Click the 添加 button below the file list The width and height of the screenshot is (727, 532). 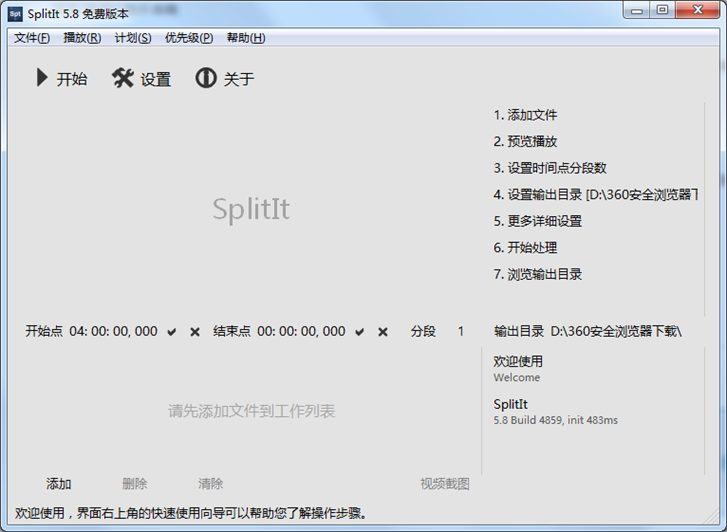[58, 484]
